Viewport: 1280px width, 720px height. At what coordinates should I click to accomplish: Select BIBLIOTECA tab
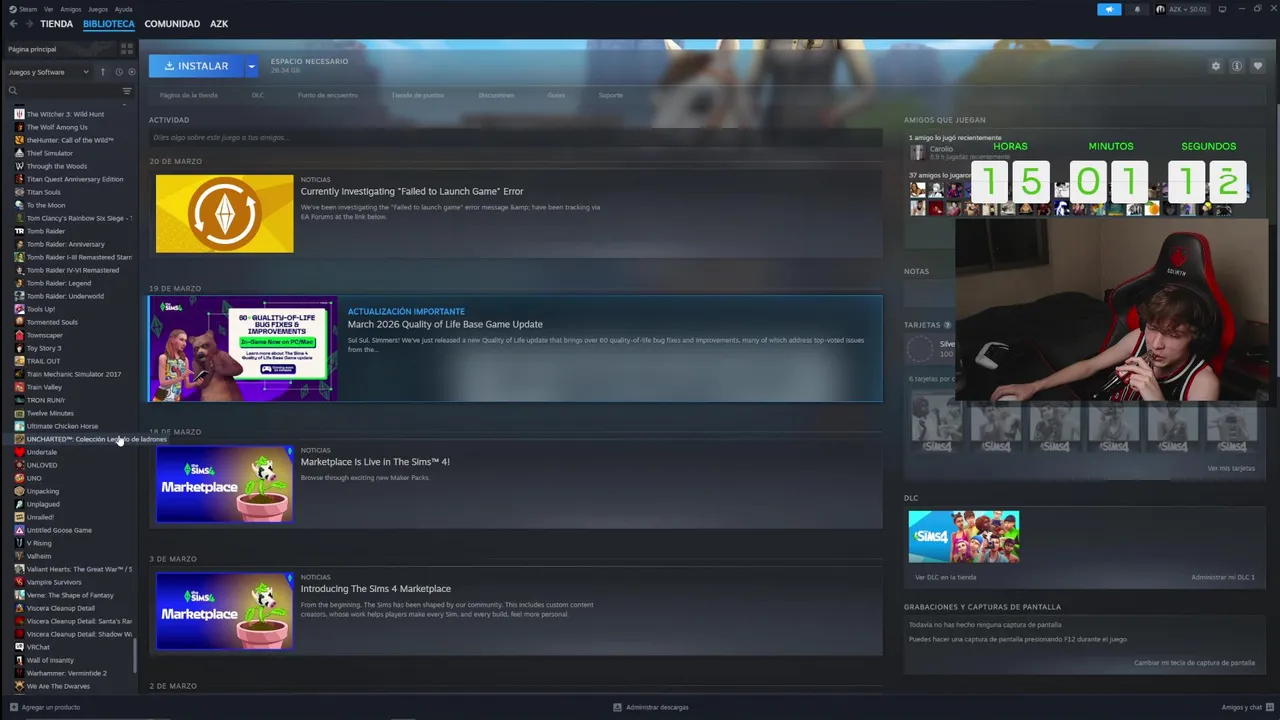point(108,23)
